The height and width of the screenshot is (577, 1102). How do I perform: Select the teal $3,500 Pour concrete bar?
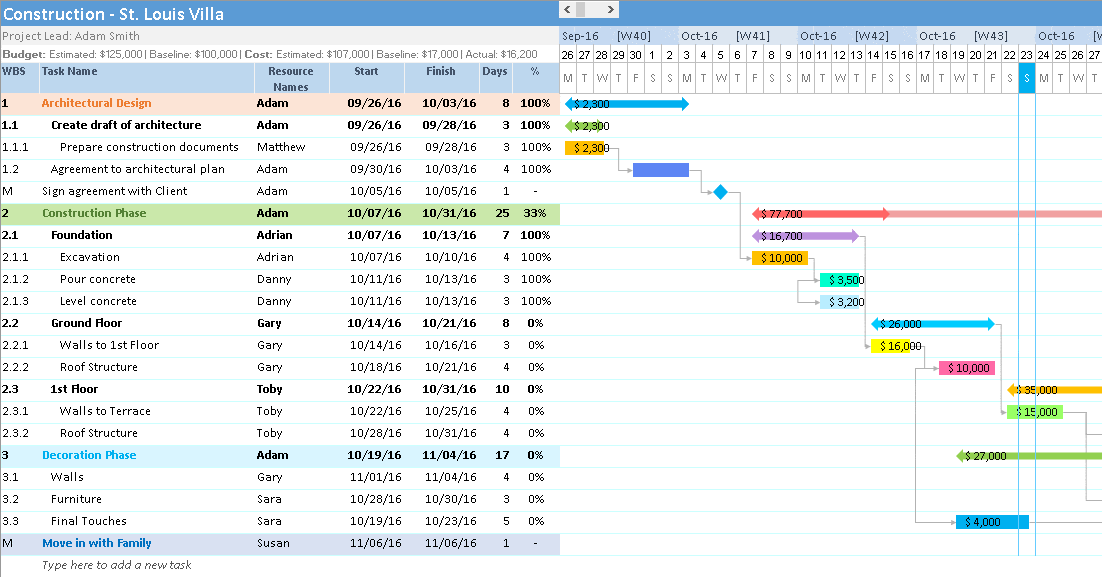[x=841, y=280]
